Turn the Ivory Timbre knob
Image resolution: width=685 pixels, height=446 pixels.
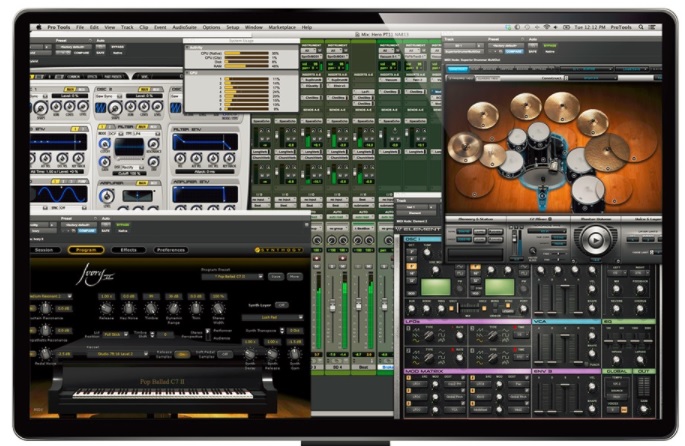point(151,309)
